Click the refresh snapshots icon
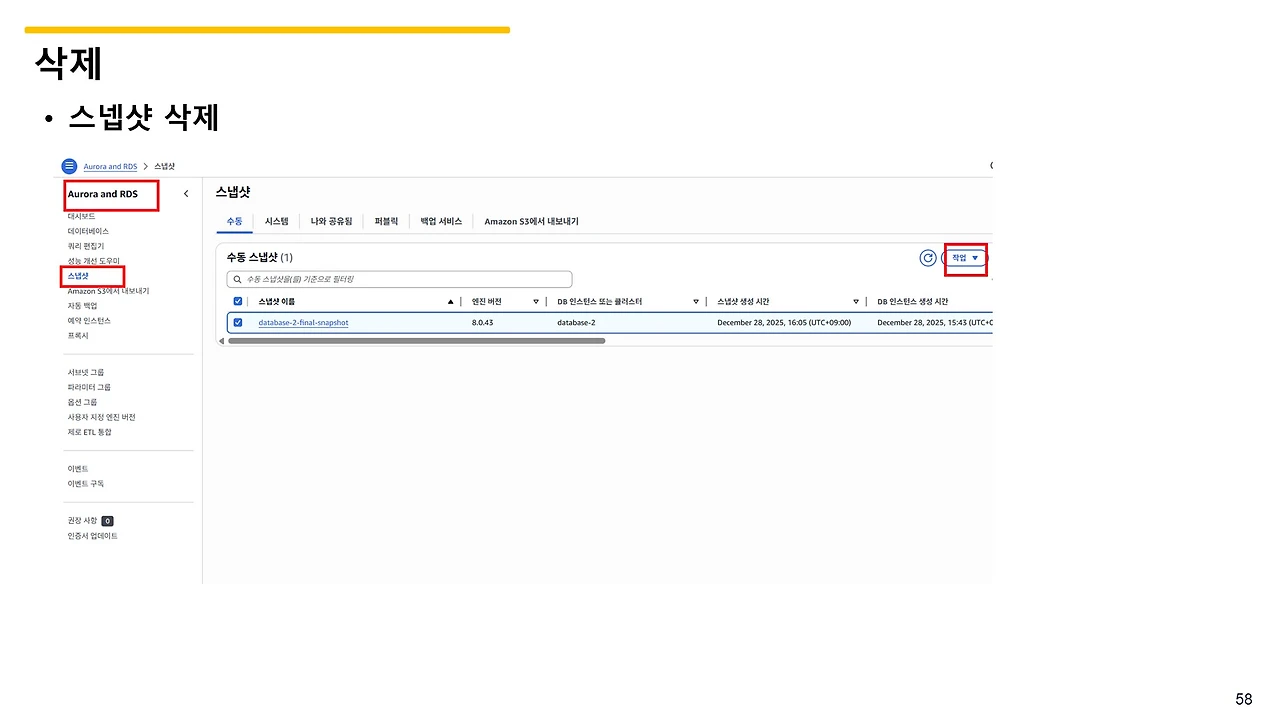Screen dimensions: 1280x720 coord(928,258)
